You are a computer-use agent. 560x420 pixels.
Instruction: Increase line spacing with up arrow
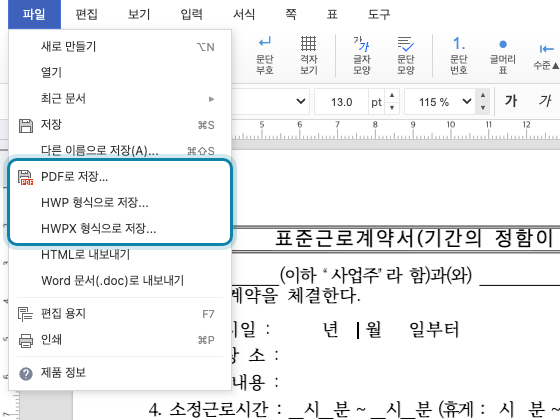(x=483, y=95)
